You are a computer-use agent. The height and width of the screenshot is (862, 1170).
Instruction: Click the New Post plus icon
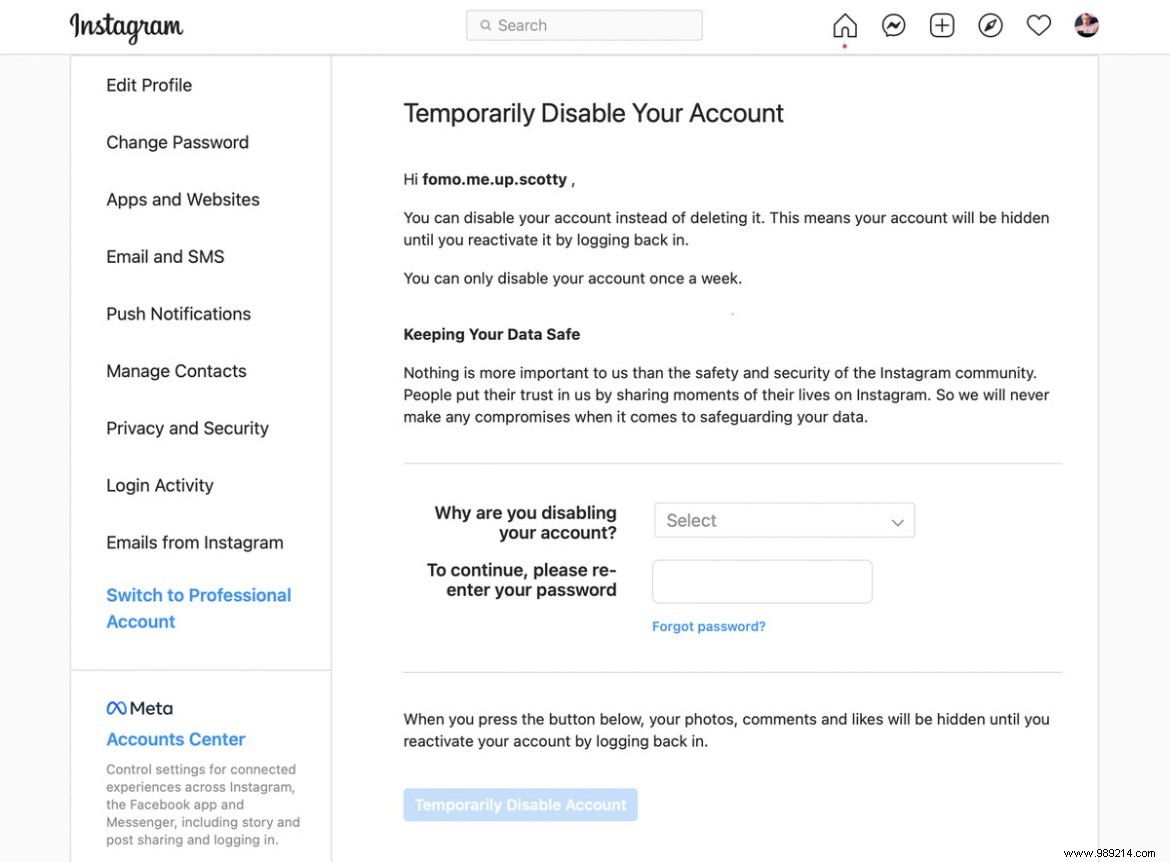[941, 25]
